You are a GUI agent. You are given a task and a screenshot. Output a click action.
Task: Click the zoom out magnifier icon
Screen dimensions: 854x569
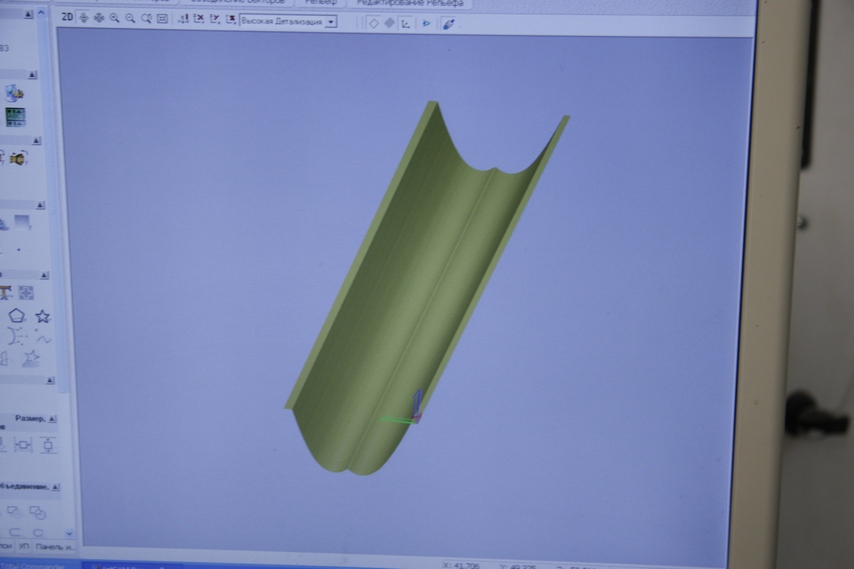(x=130, y=19)
